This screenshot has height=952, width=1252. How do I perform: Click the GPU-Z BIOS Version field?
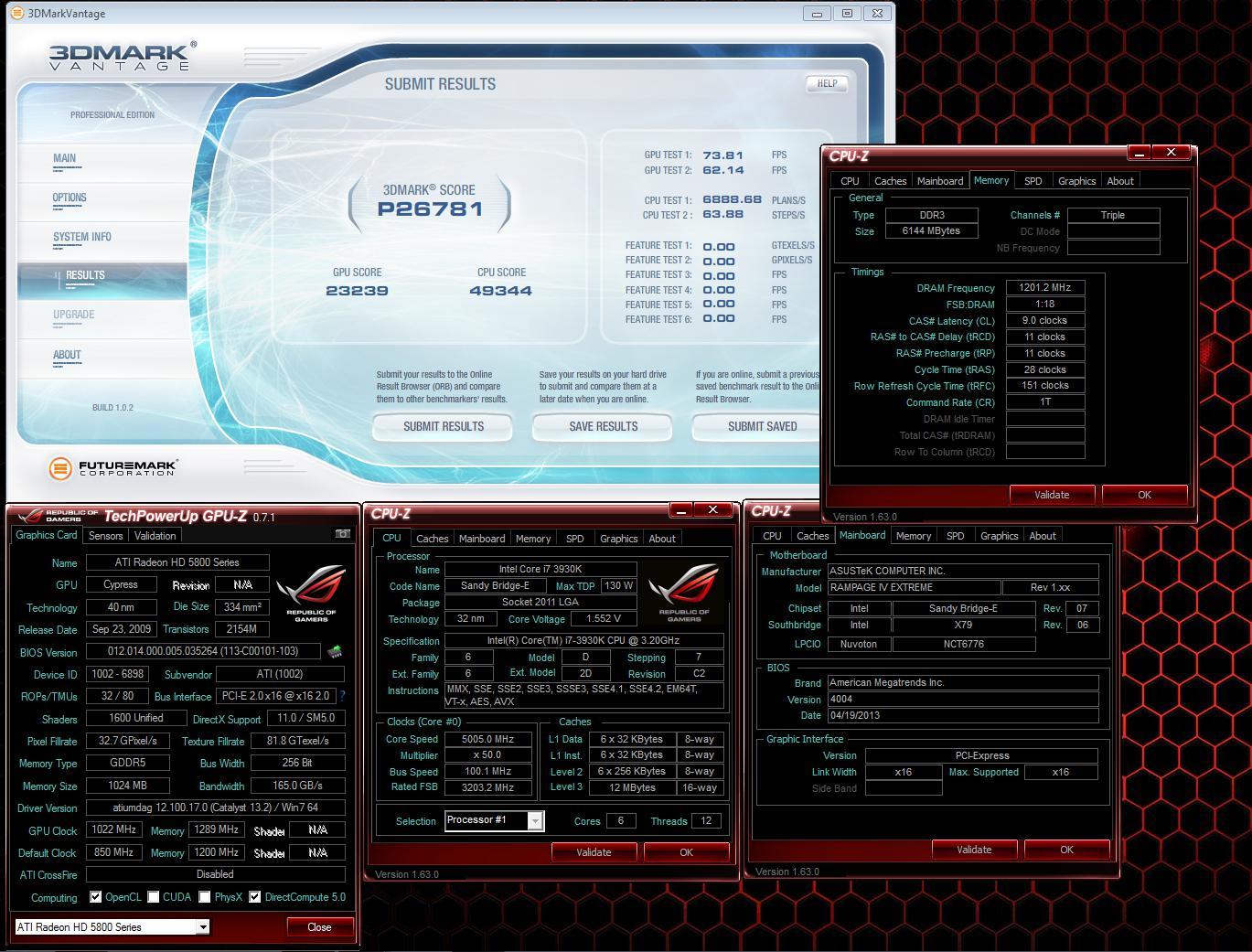tap(203, 651)
